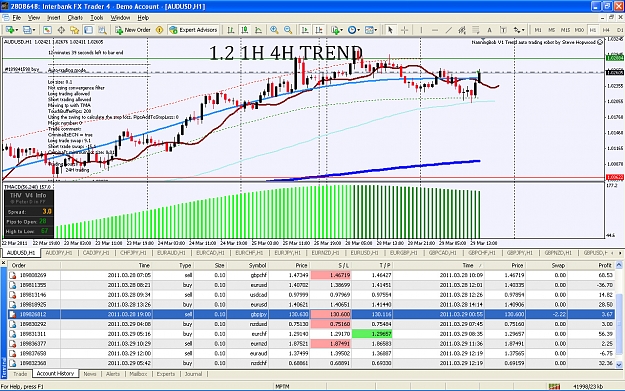Expand the Profiles dropdown arrow
625x391 pixels.
[34, 30]
